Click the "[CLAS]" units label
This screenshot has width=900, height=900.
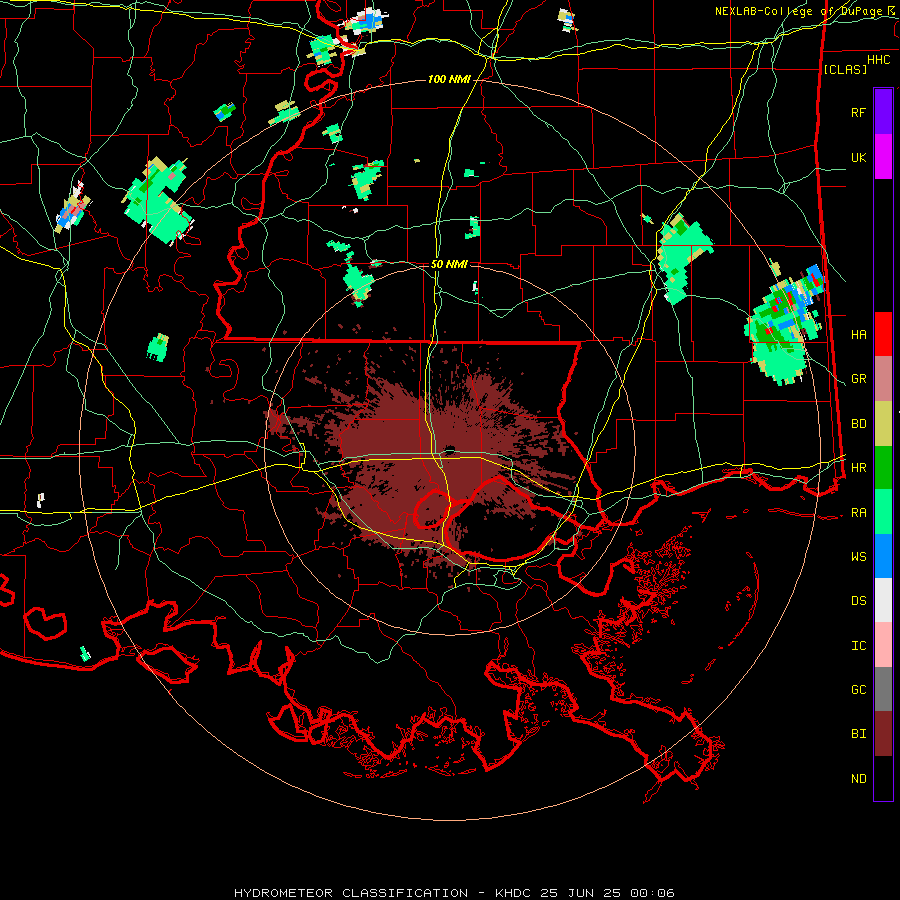(845, 69)
